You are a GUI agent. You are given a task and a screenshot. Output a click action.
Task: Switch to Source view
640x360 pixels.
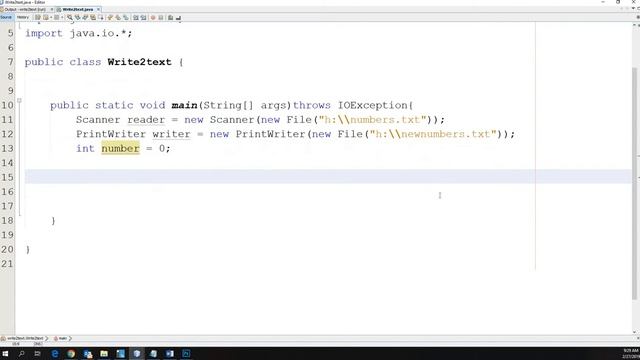click(x=6, y=17)
